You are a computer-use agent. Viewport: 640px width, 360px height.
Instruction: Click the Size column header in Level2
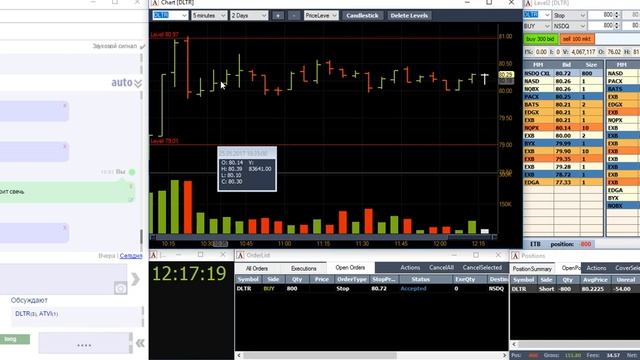tap(591, 65)
